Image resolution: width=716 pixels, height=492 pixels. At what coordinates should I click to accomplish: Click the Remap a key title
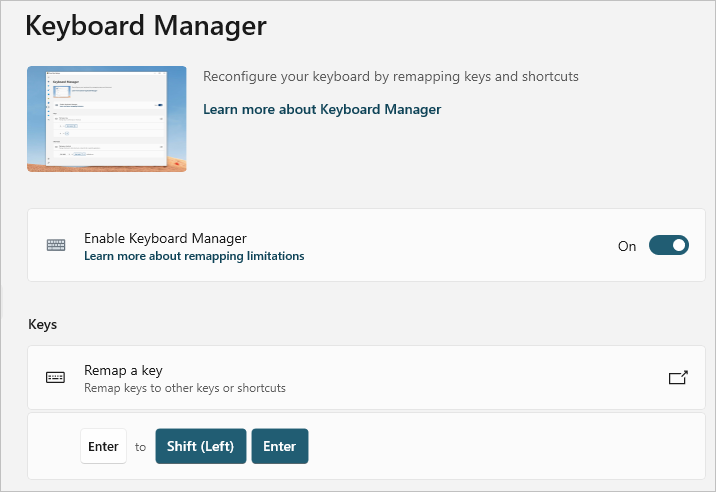(x=123, y=370)
